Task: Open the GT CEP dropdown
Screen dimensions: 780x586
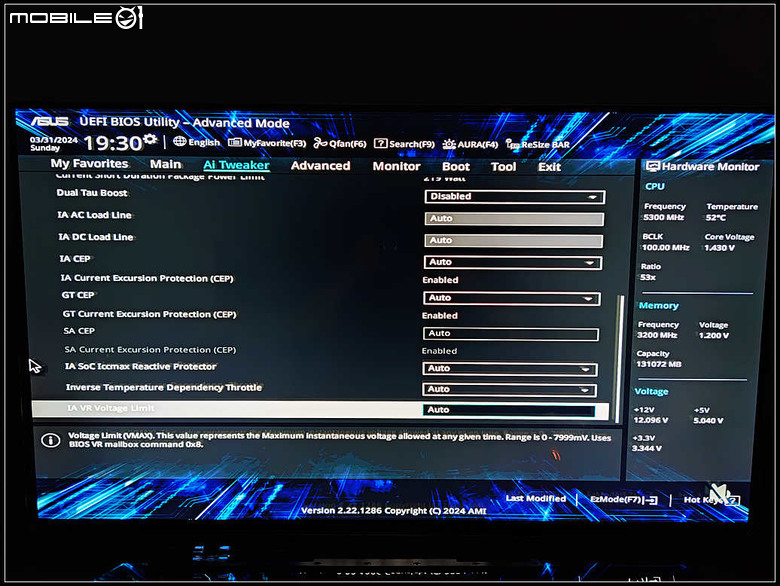Action: coord(512,298)
